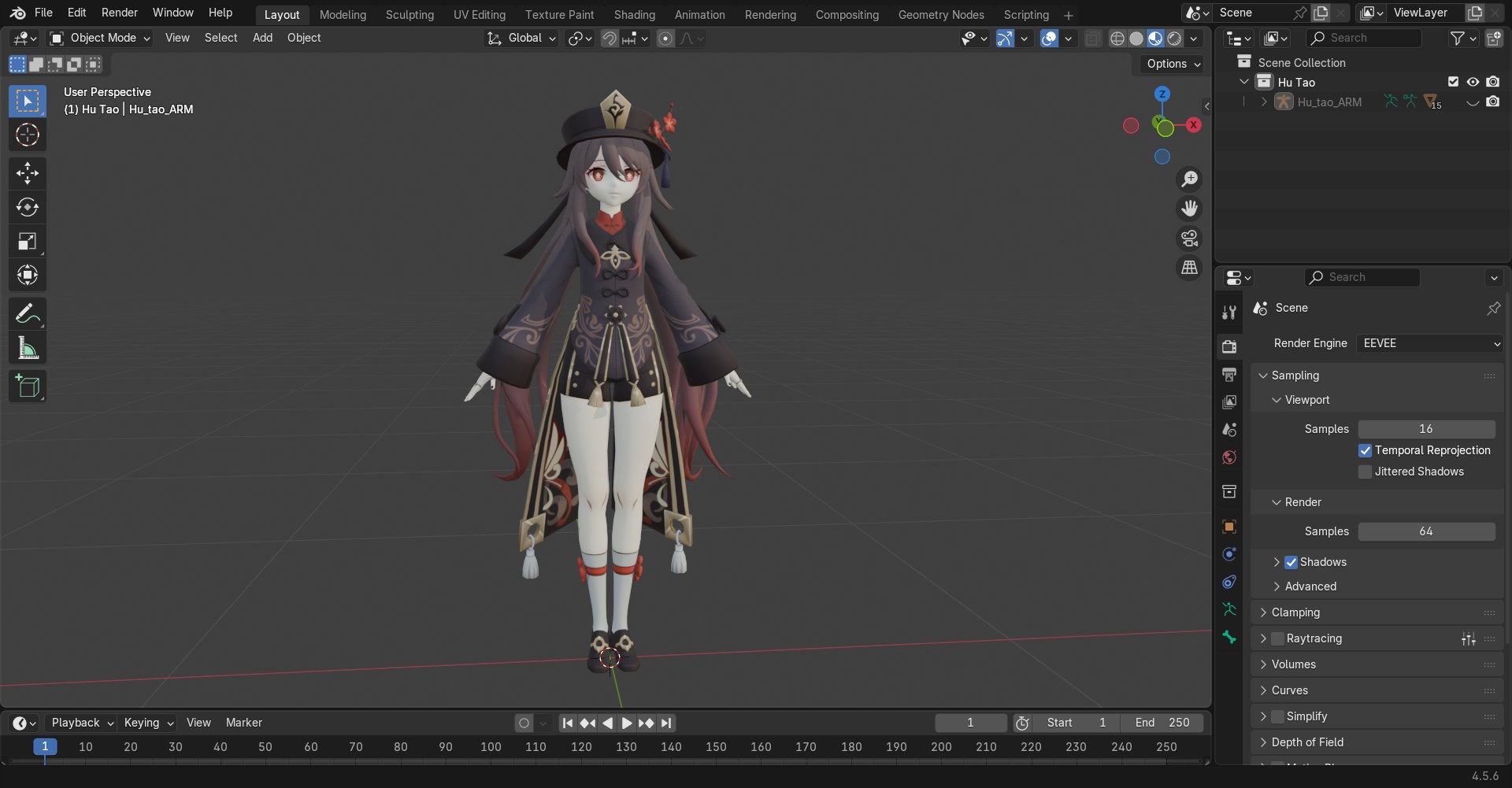Choose the Select Box tool
This screenshot has width=1512, height=788.
click(28, 101)
